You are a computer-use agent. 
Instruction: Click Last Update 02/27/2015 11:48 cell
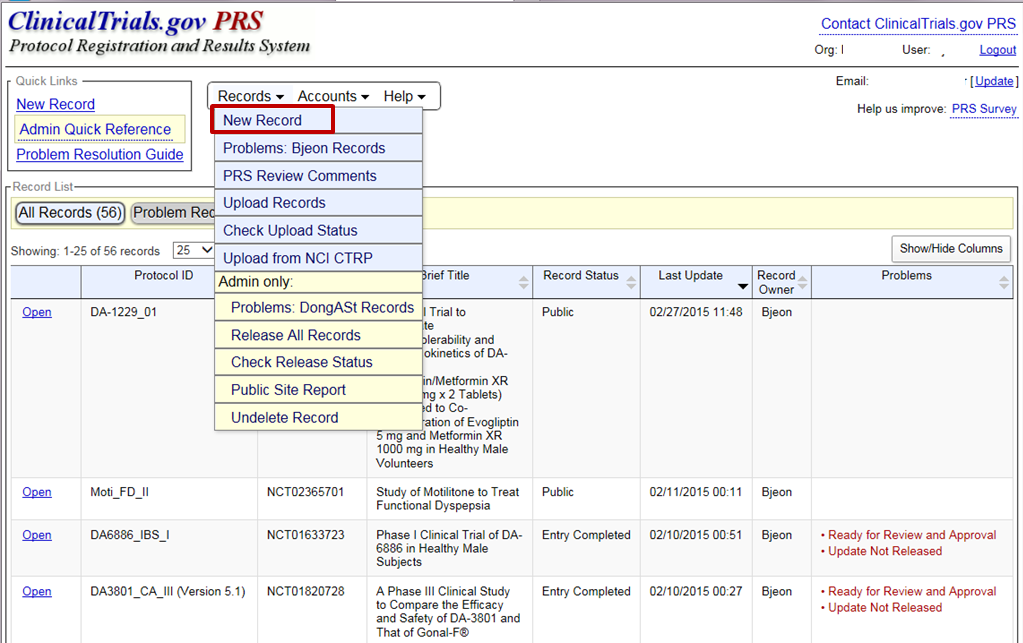pyautogui.click(x=695, y=312)
